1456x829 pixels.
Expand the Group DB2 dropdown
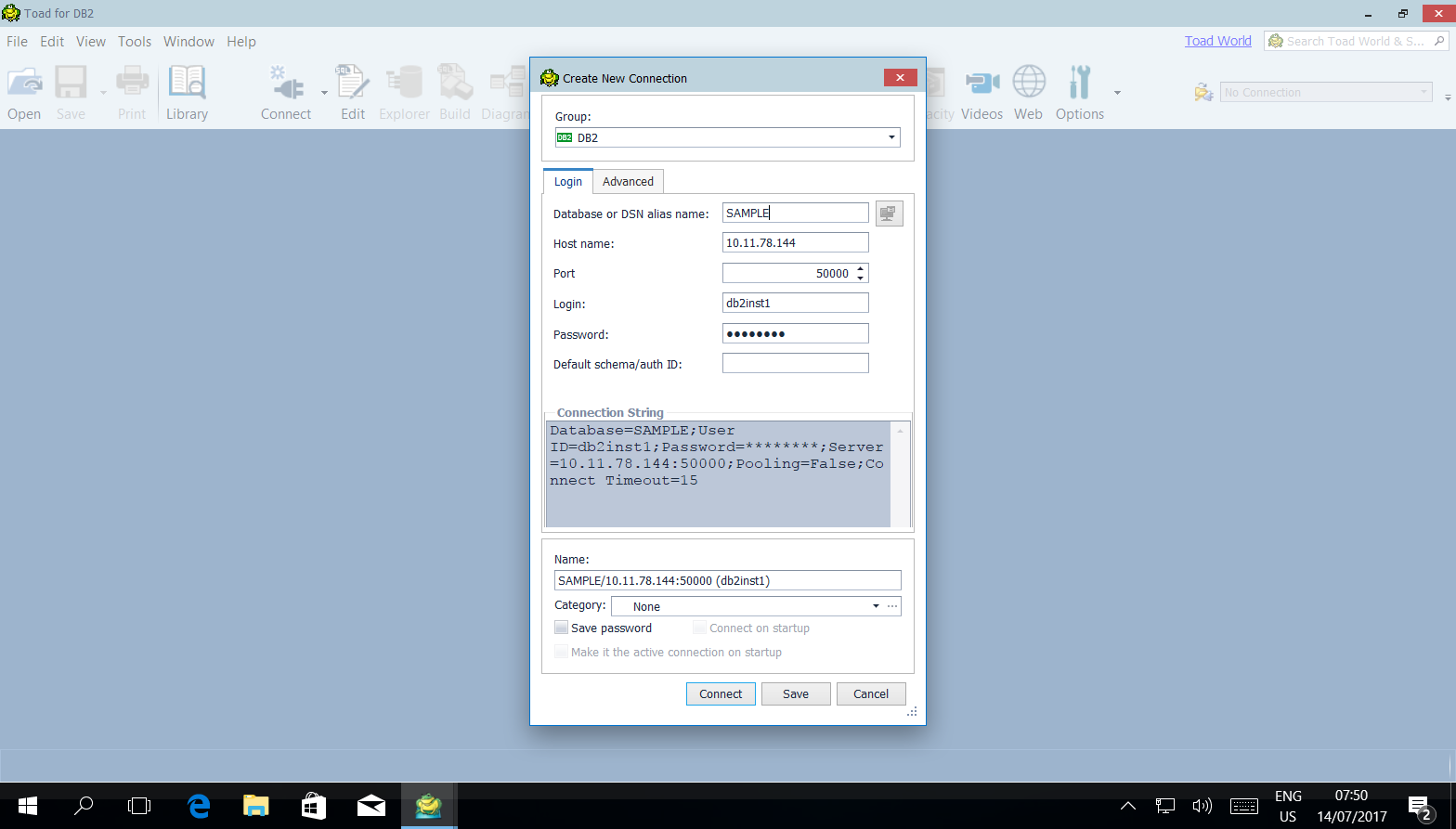(x=891, y=137)
